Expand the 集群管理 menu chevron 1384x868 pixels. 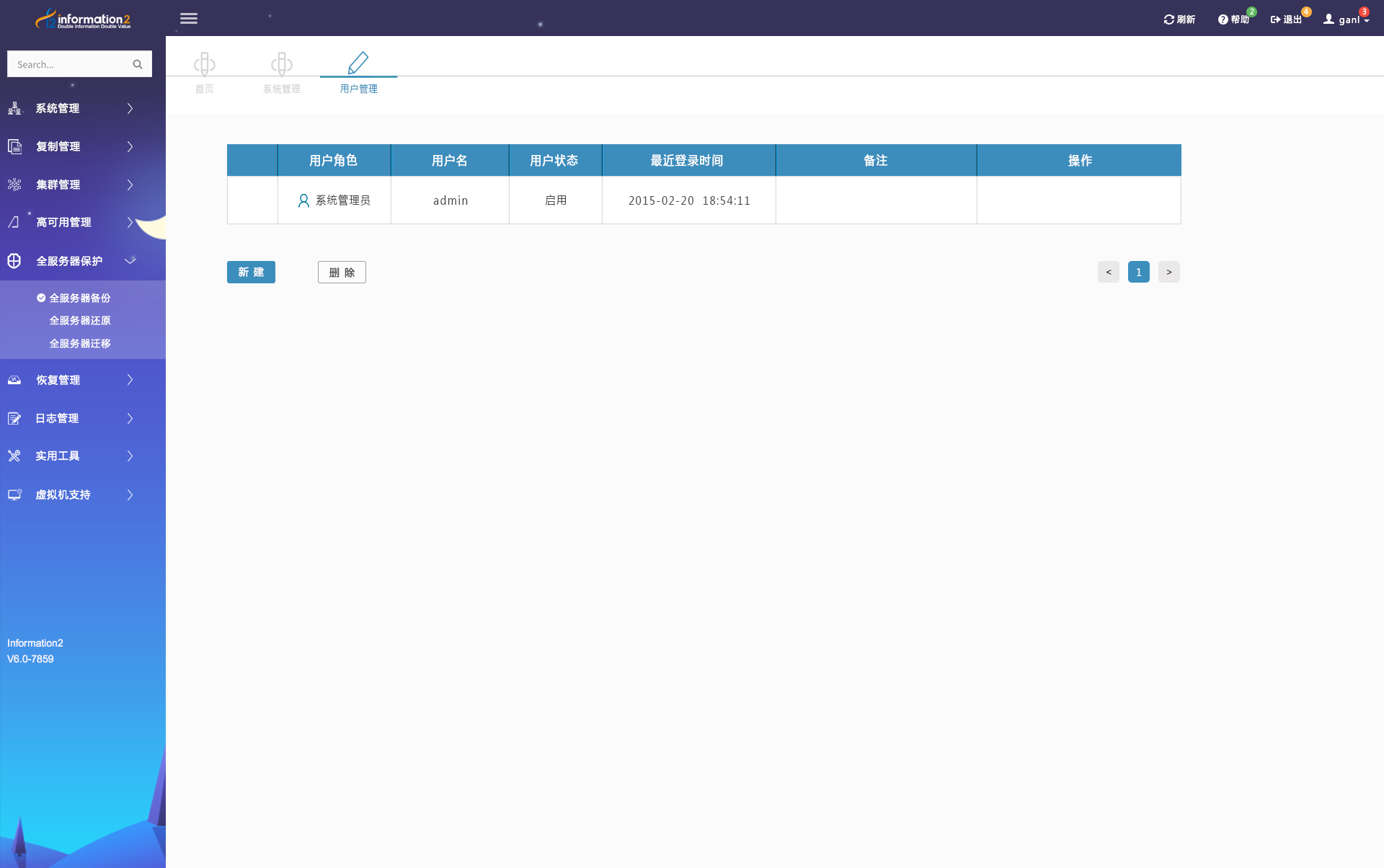point(130,185)
